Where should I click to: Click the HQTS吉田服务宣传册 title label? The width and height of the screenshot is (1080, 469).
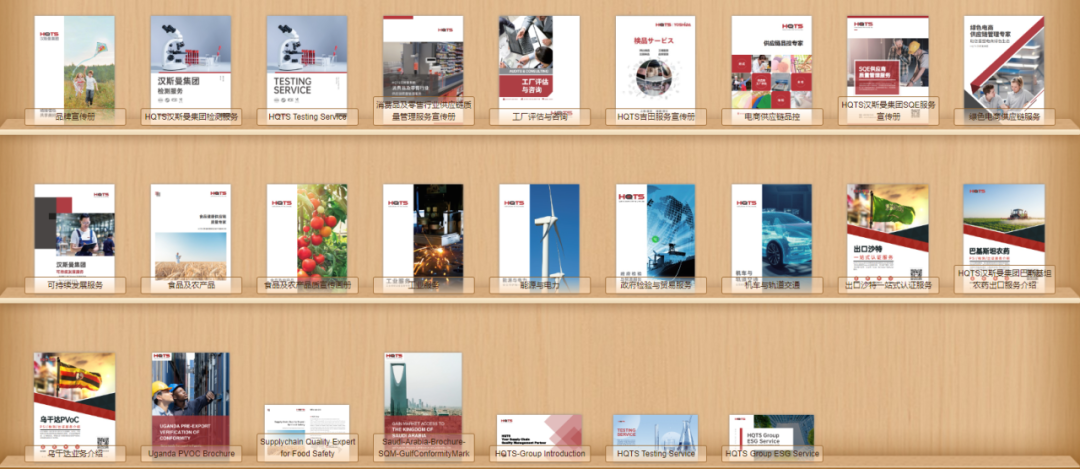pos(656,117)
